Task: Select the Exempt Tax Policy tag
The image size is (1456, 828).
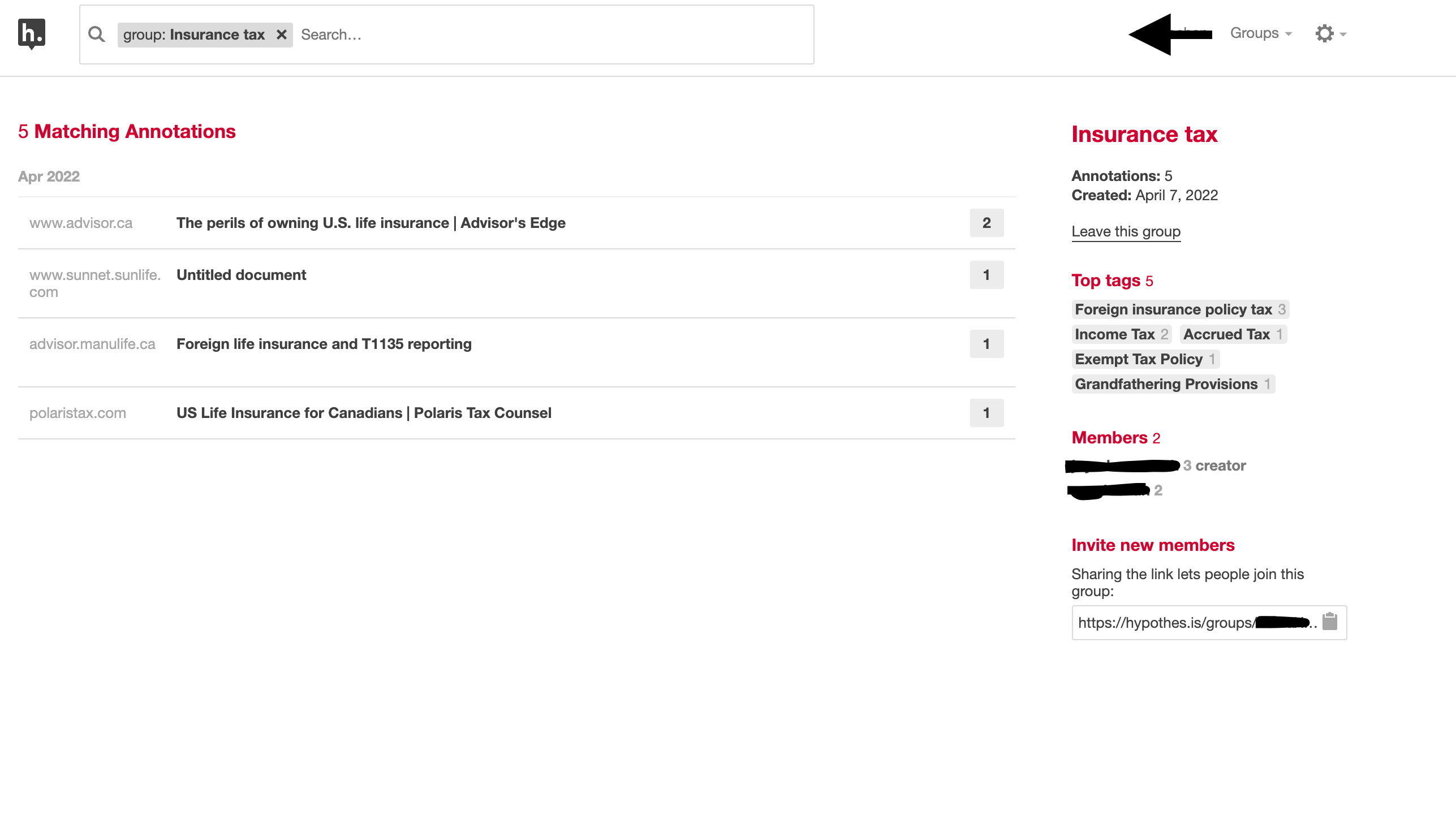Action: [x=1138, y=359]
